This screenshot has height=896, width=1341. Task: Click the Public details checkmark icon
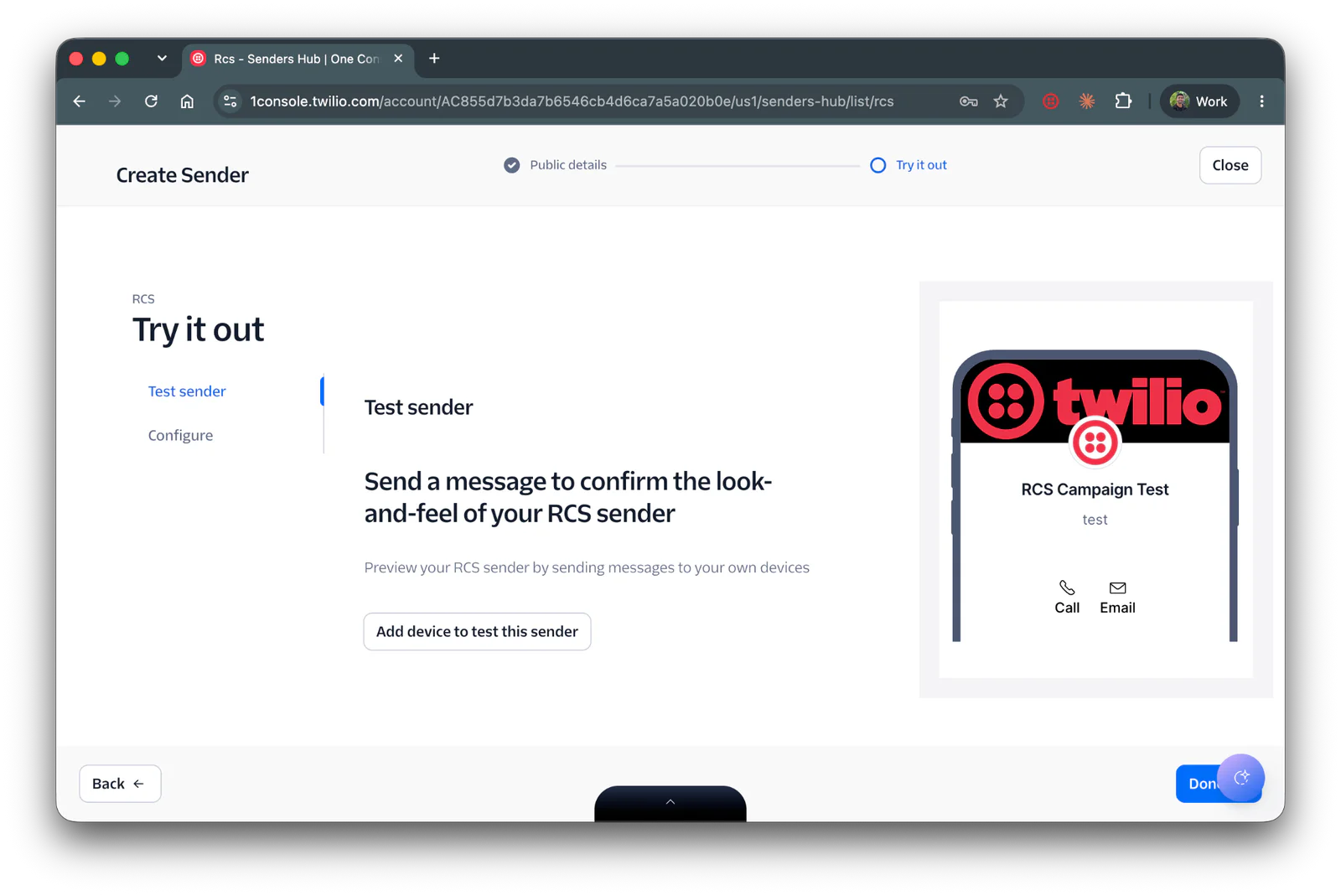[x=511, y=165]
